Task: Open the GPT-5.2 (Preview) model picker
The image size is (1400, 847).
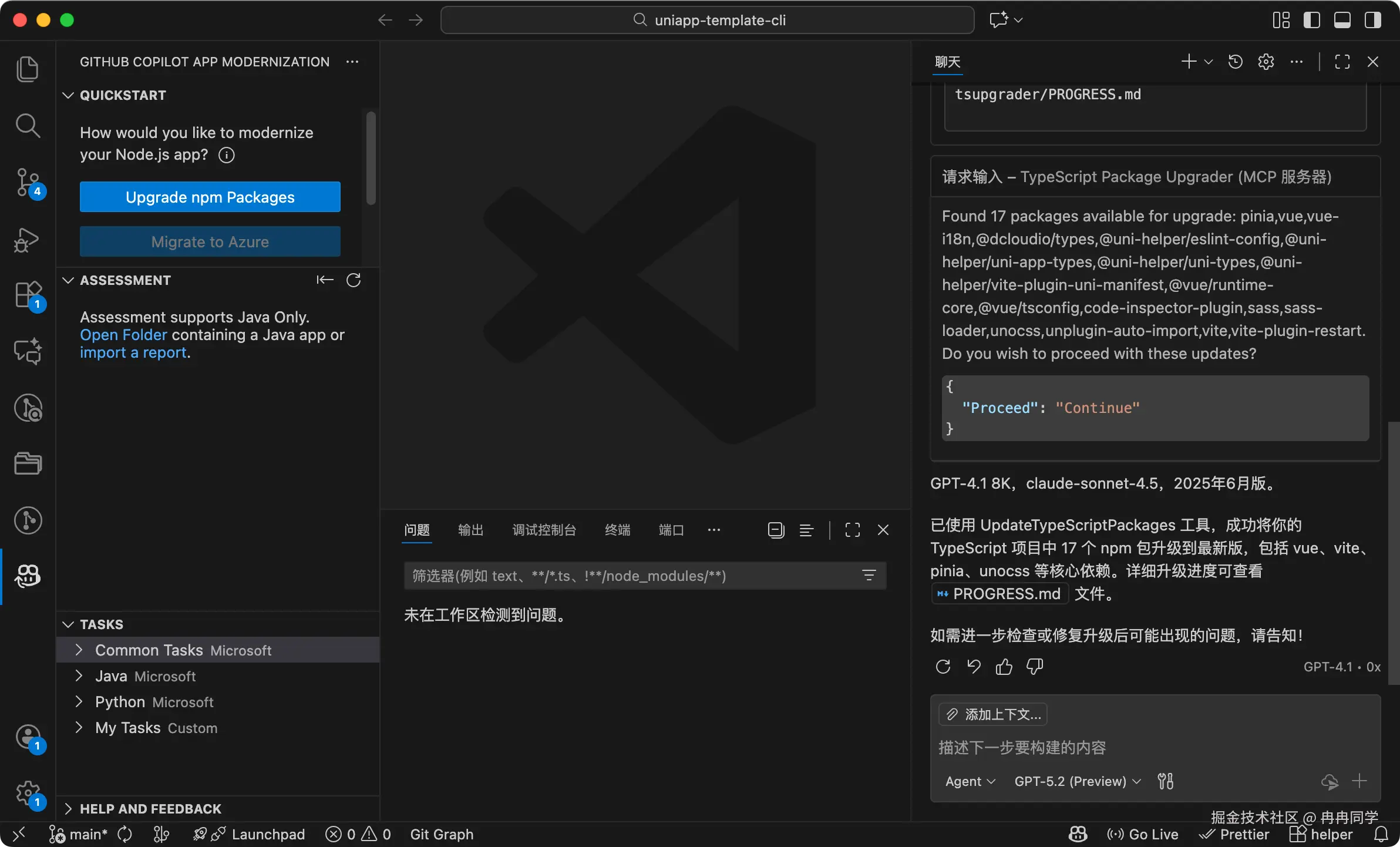Action: coord(1077,781)
